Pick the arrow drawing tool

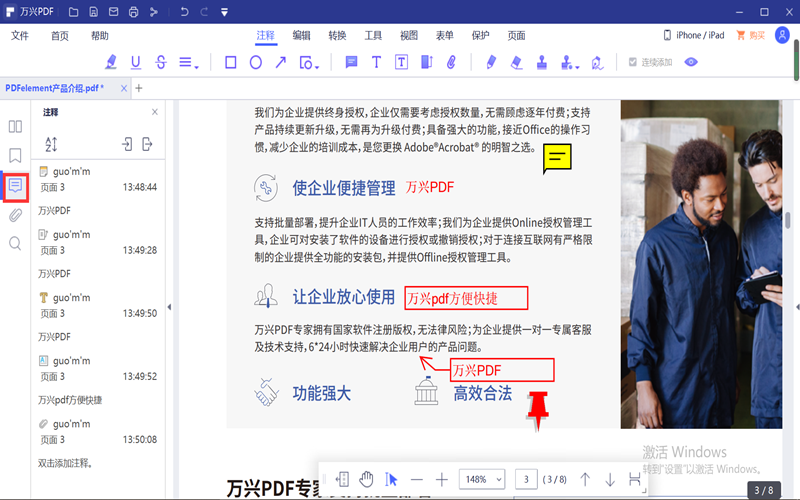pyautogui.click(x=281, y=62)
